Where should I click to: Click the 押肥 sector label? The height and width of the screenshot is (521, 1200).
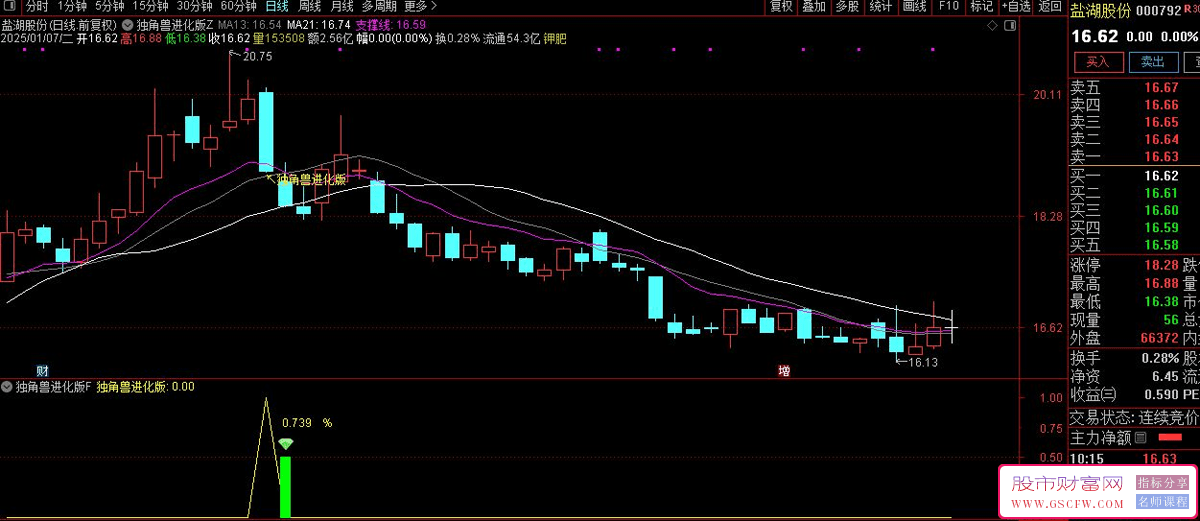555,39
